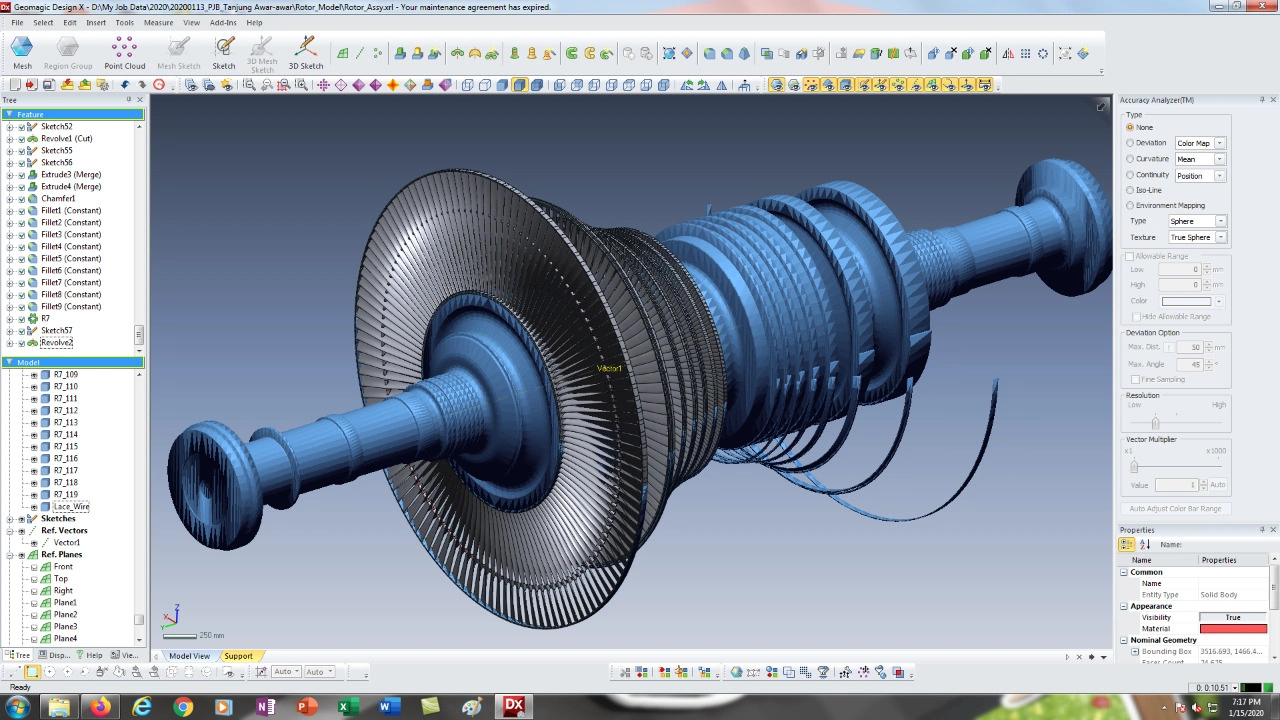The height and width of the screenshot is (720, 1280).
Task: Select the None type radio button
Action: (x=1131, y=127)
